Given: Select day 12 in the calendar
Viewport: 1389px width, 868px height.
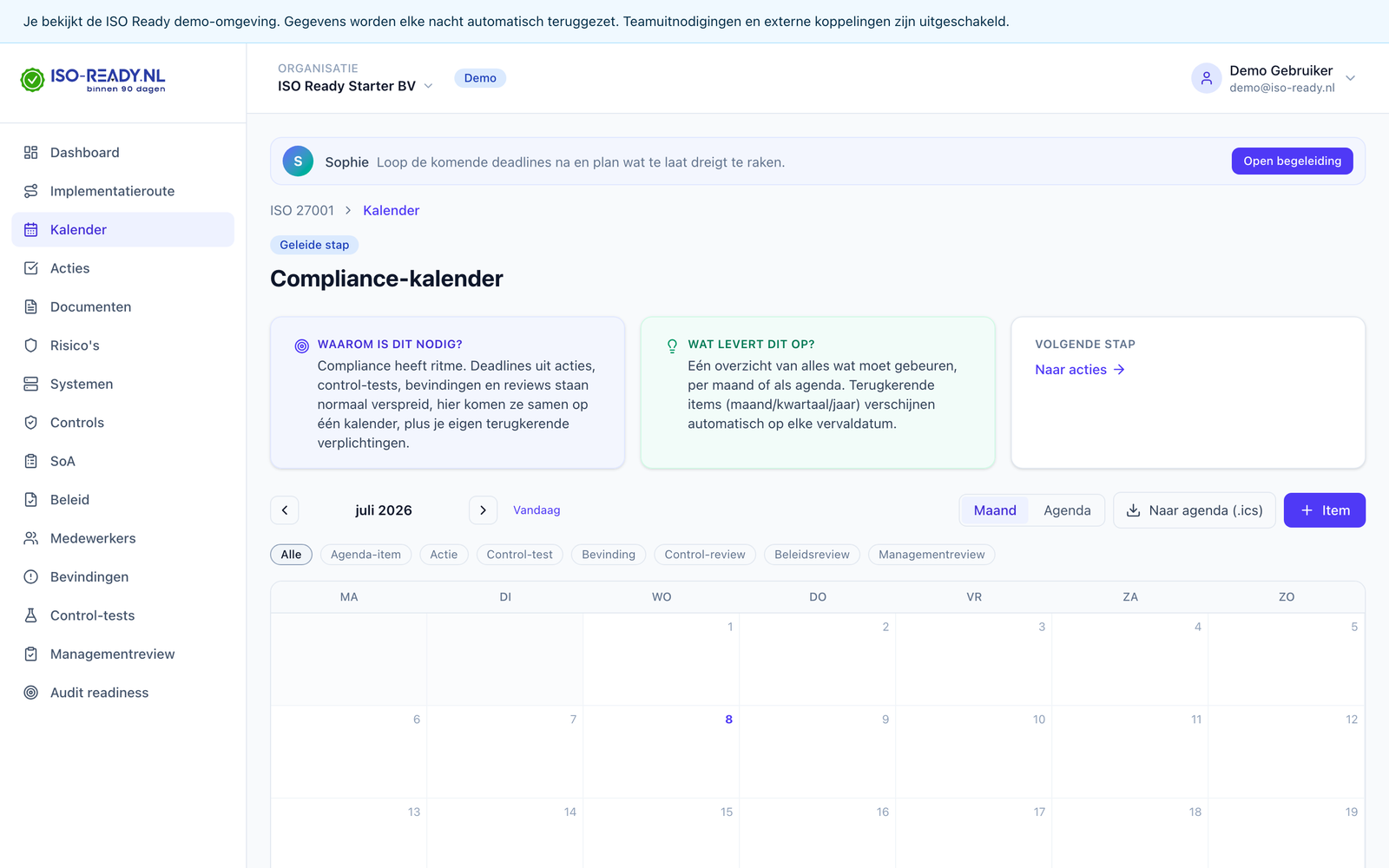Looking at the screenshot, I should coord(1287,752).
